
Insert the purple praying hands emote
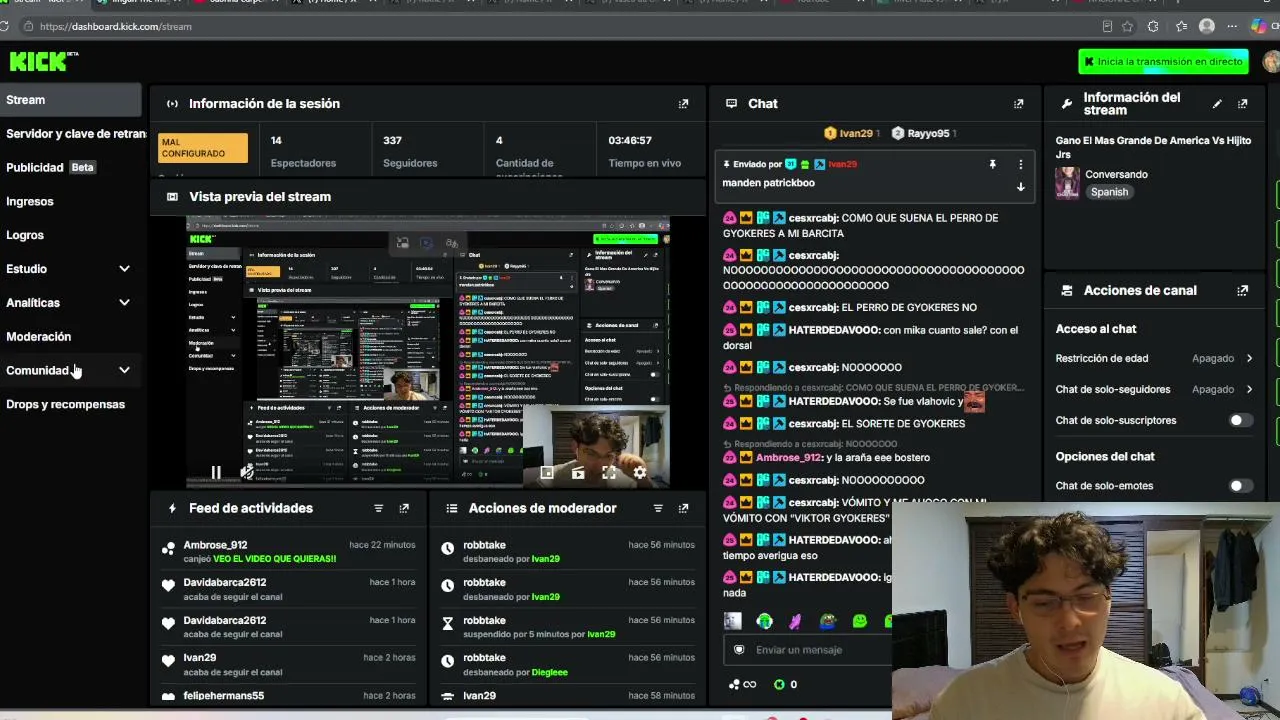coord(796,621)
